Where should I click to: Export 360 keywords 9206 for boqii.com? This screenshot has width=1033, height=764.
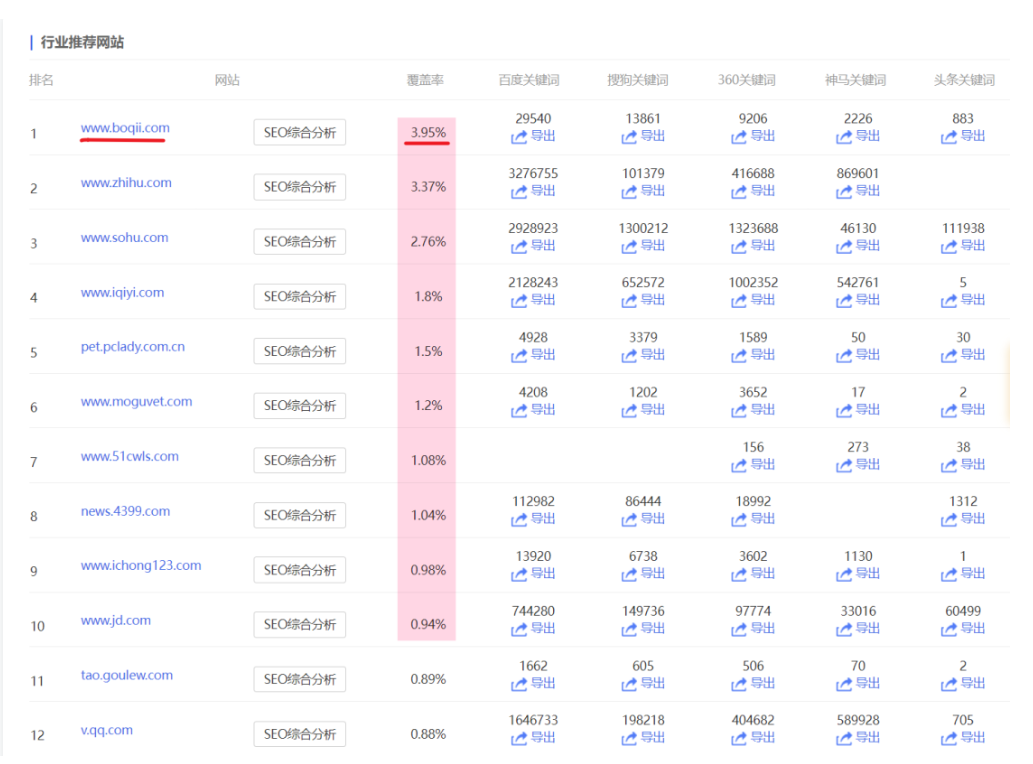[x=753, y=136]
